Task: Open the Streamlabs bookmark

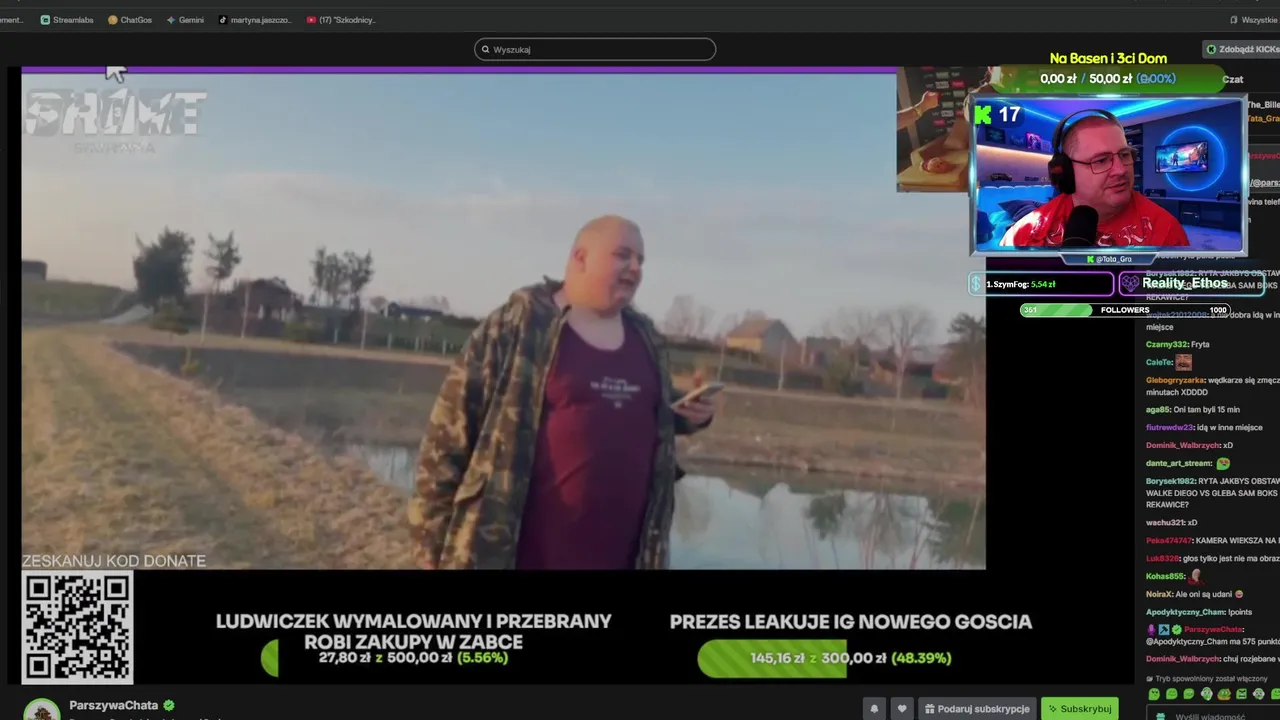Action: click(x=67, y=20)
